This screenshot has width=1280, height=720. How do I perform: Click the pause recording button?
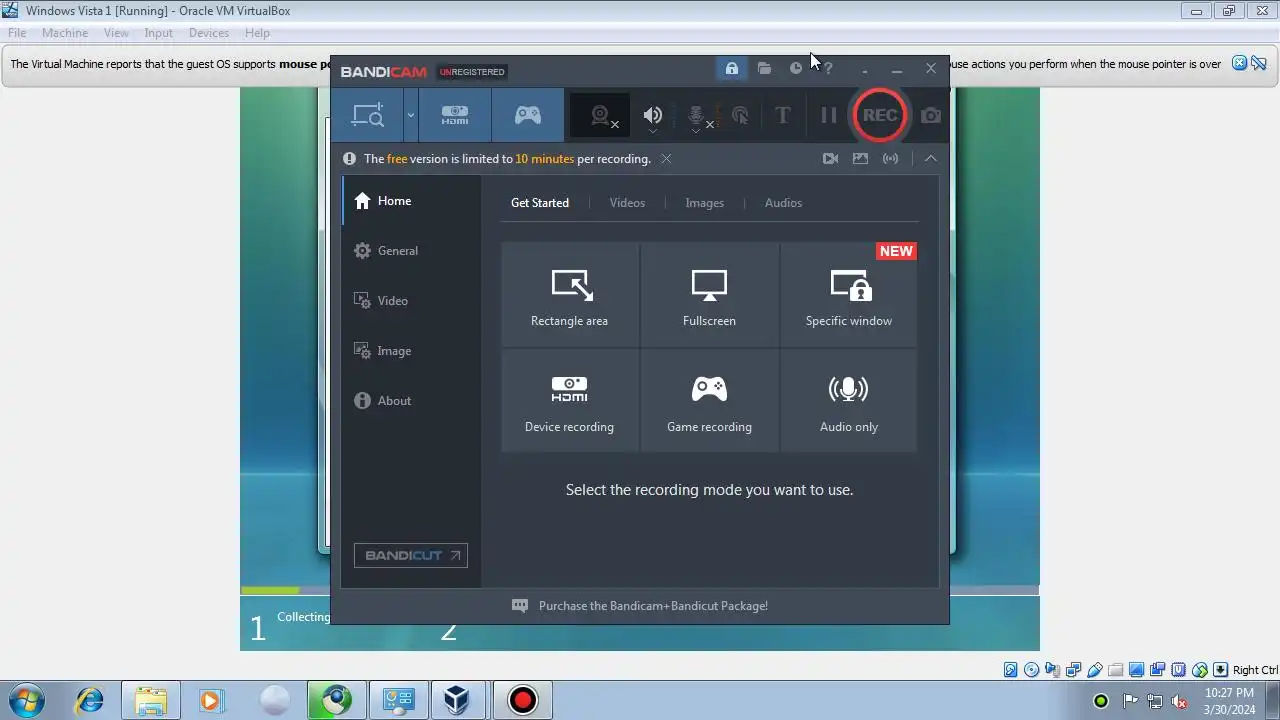828,116
